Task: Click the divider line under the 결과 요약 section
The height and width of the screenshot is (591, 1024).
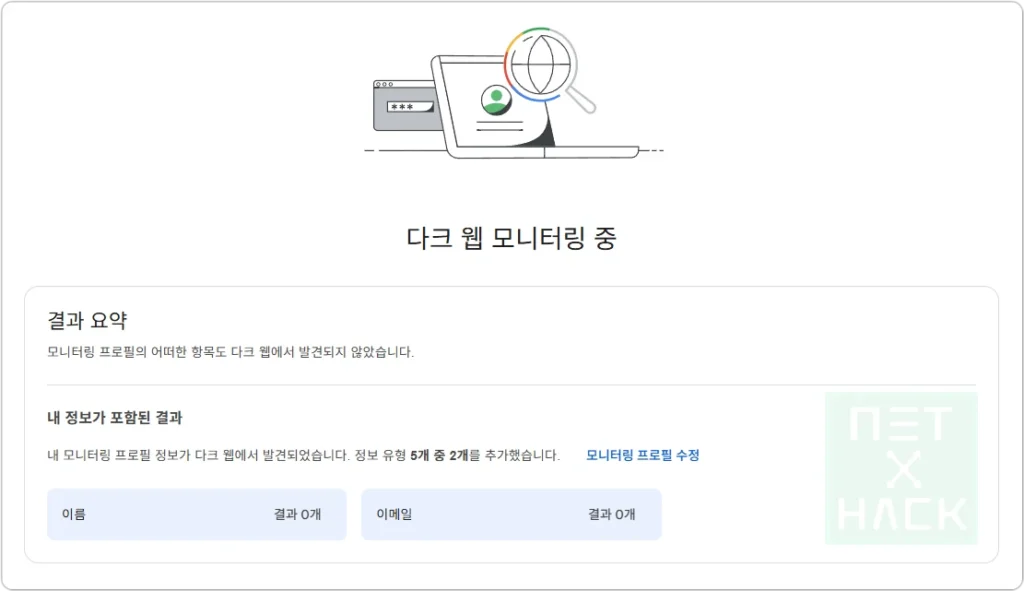Action: coord(511,385)
